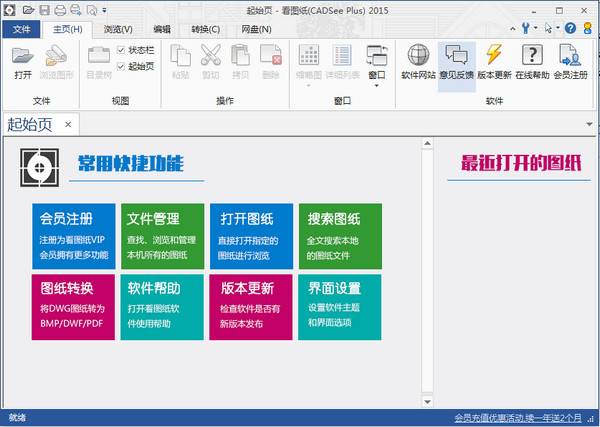Viewport: 600px width, 427px height.
Task: Expand the tab list dropdown arrow at right
Action: pos(589,124)
